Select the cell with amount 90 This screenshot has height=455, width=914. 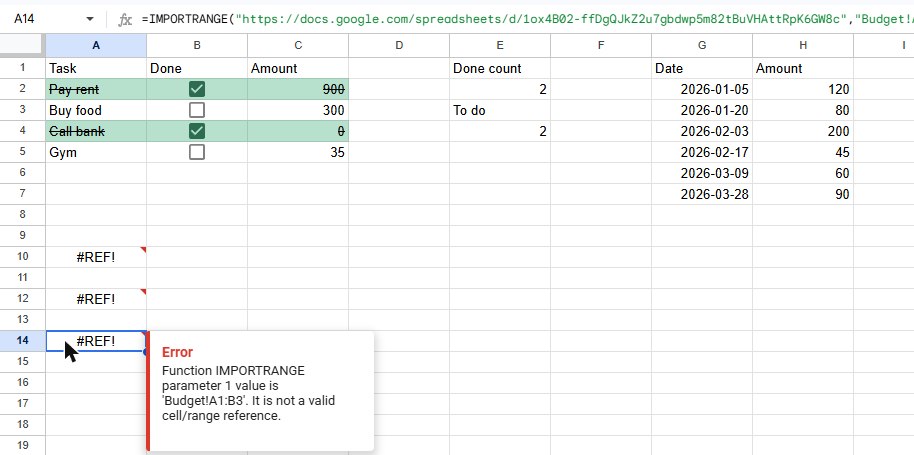click(803, 194)
